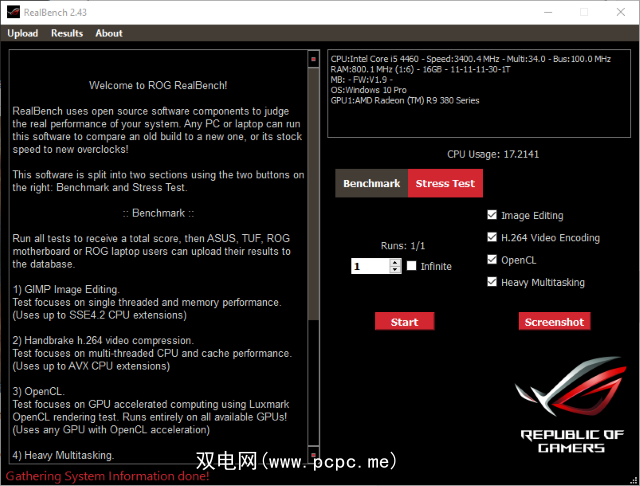Open the Results menu

tap(67, 33)
